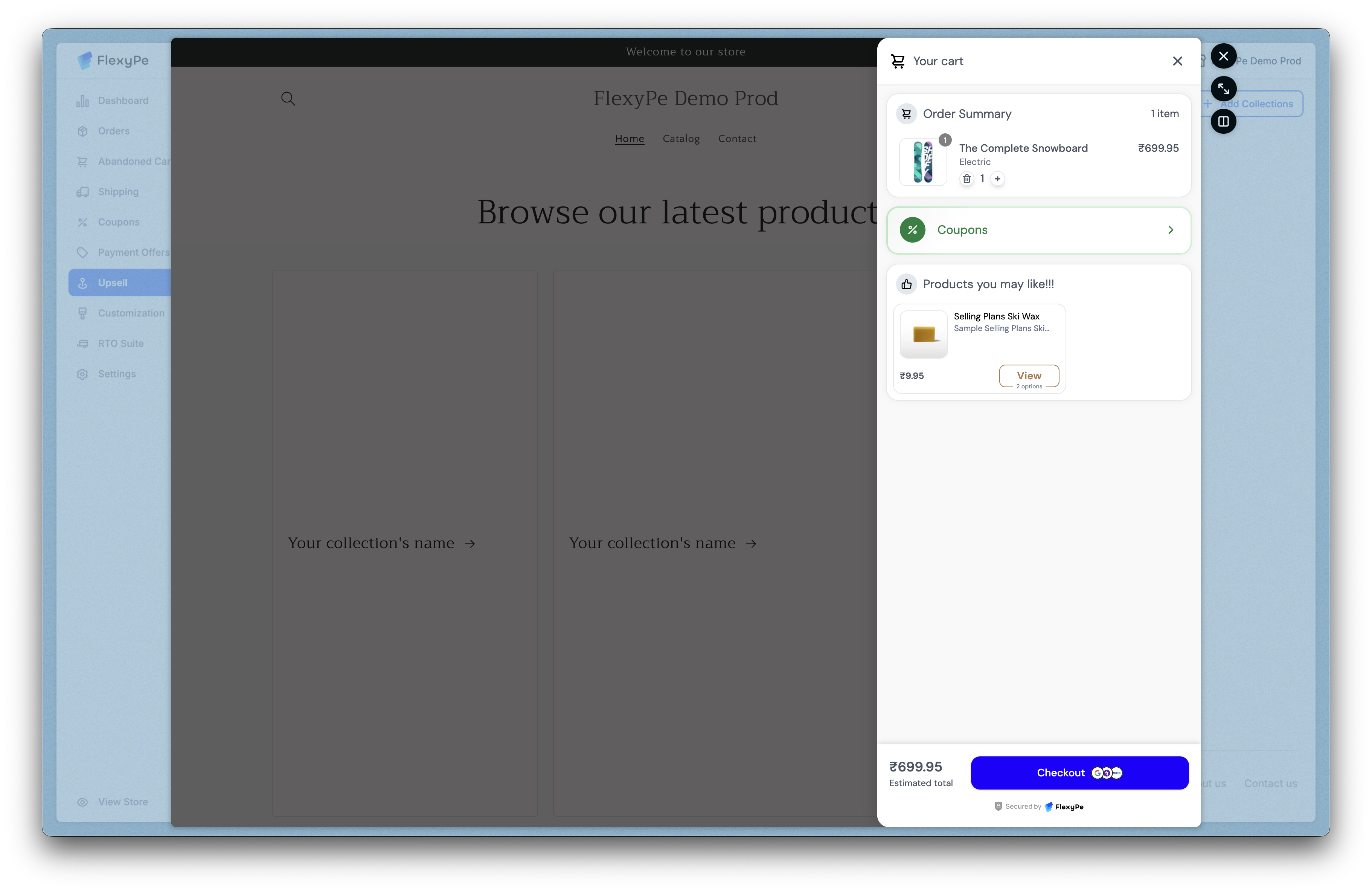
Task: Increase snowboard quantity with plus button
Action: pyautogui.click(x=997, y=179)
